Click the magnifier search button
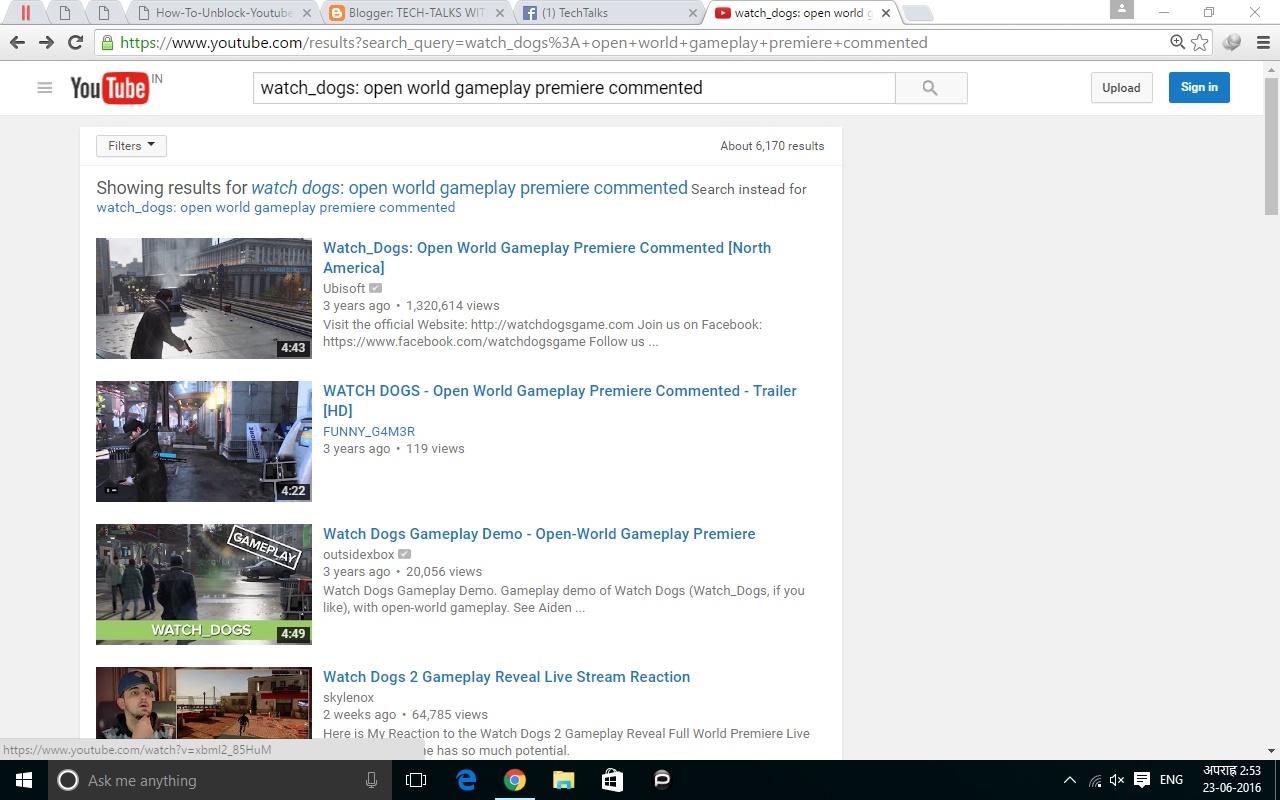The width and height of the screenshot is (1280, 800). coord(930,88)
